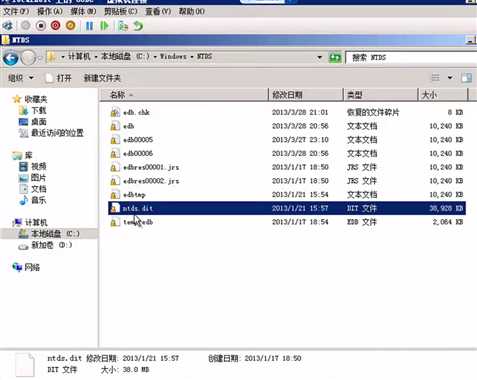Shut down the VM with the red icon

tap(56, 26)
